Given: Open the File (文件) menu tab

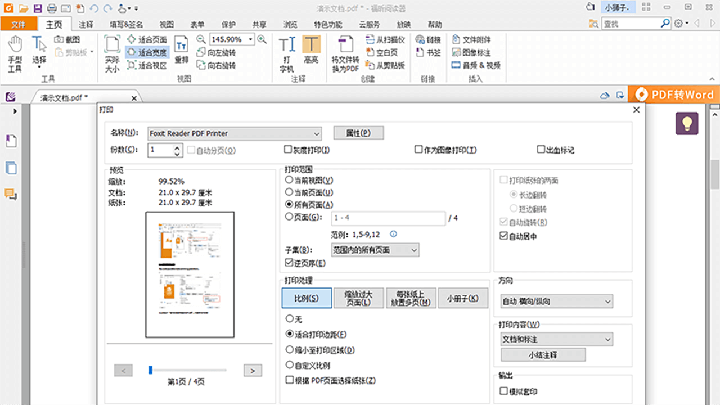Looking at the screenshot, I should [x=18, y=24].
